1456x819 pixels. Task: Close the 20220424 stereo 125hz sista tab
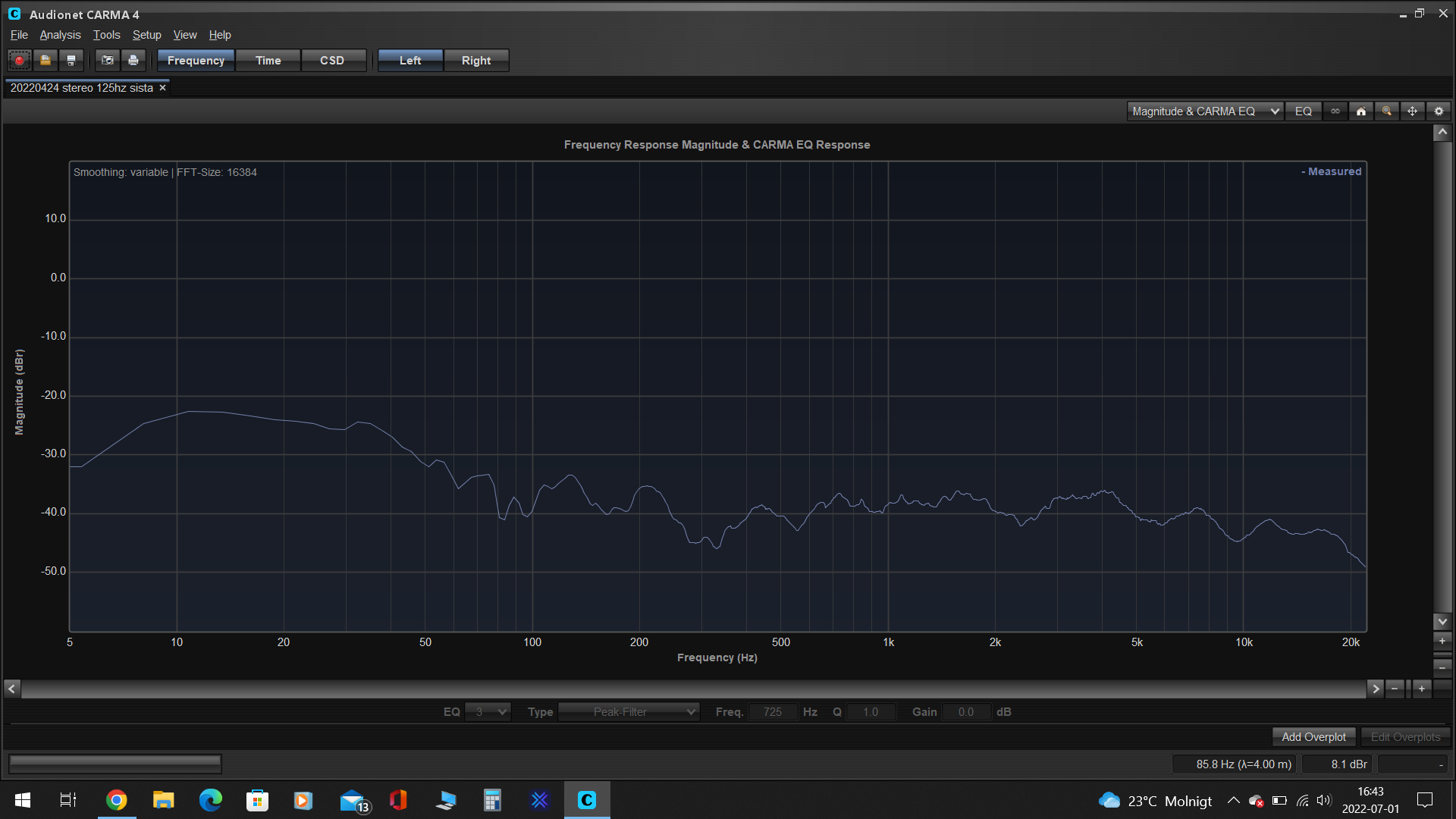(162, 88)
